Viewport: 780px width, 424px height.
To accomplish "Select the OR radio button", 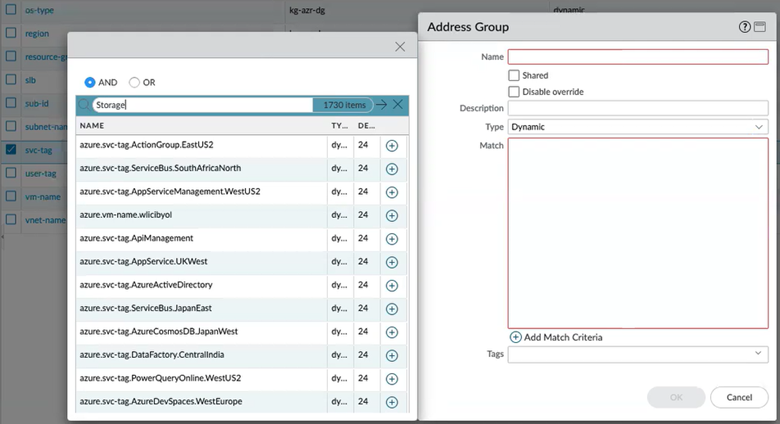I will coord(134,82).
